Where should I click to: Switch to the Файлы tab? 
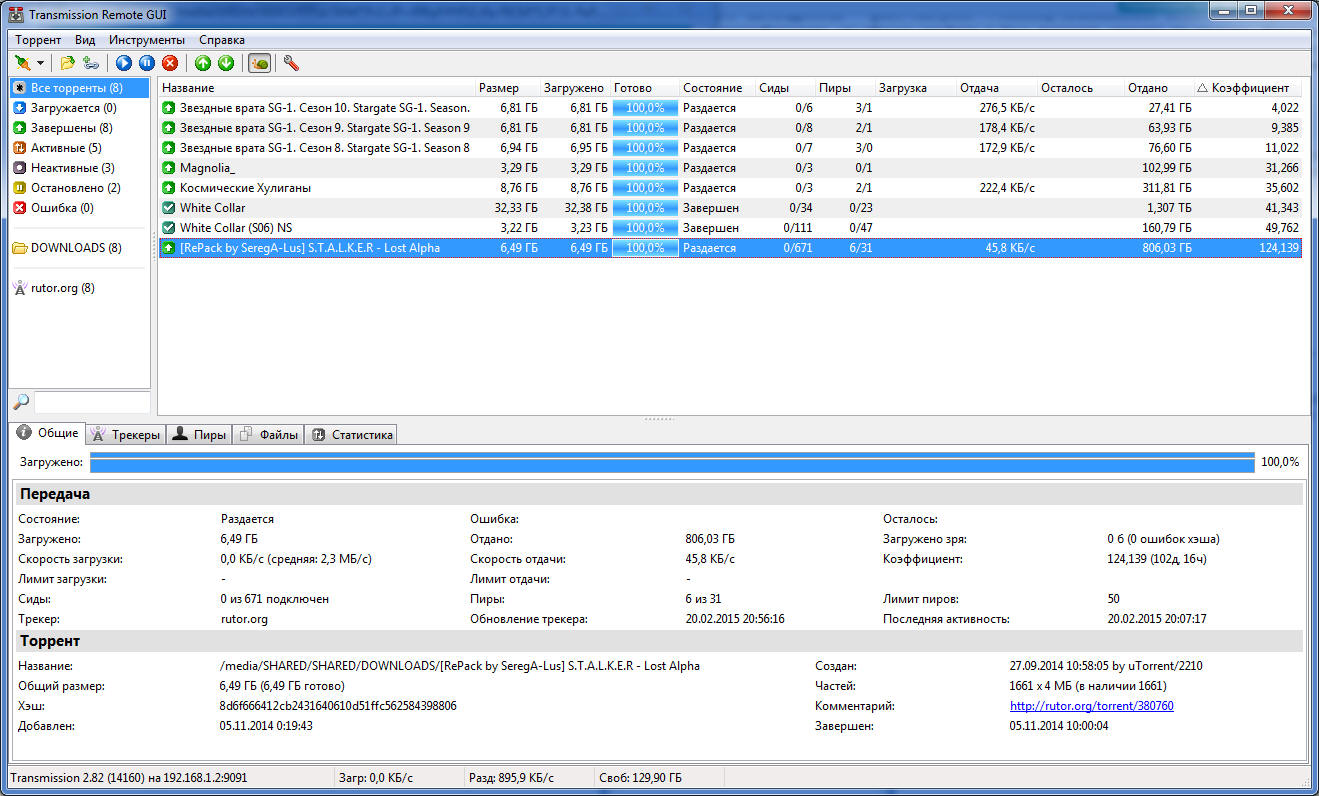pos(268,434)
